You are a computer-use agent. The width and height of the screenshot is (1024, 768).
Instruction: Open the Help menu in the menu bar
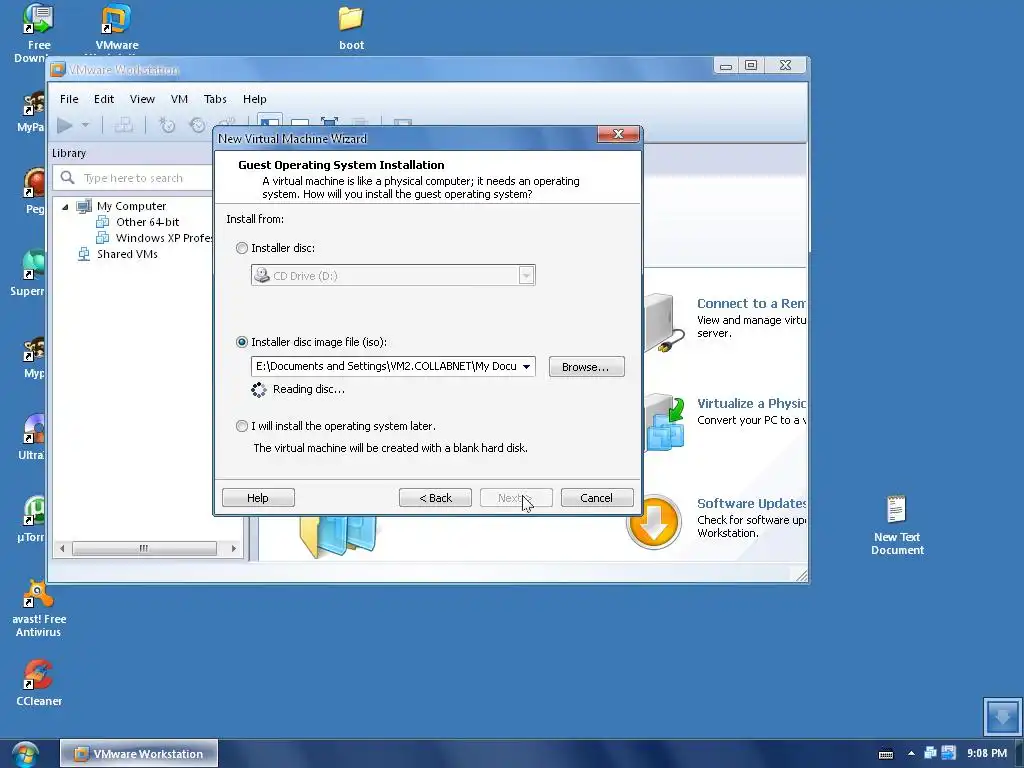click(255, 99)
